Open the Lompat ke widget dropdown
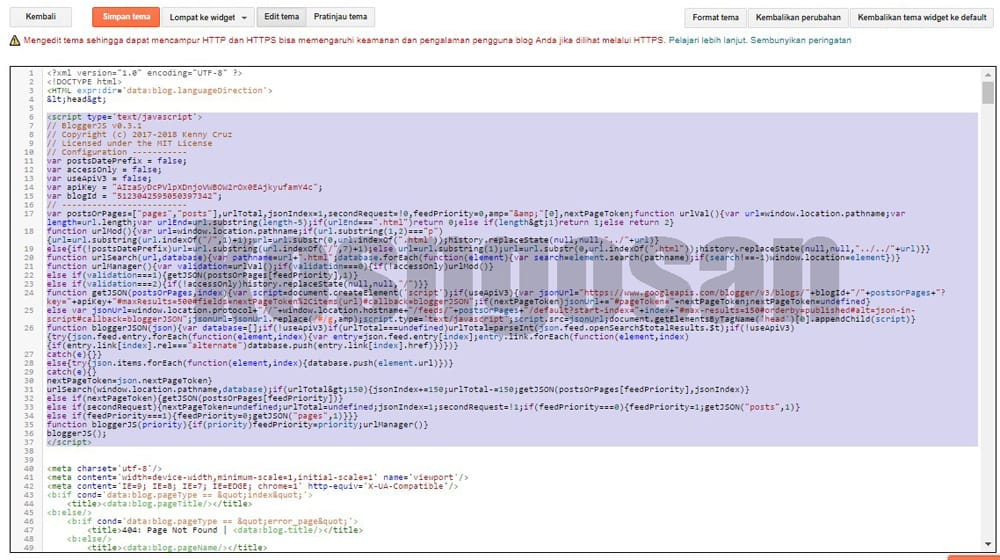 point(208,17)
